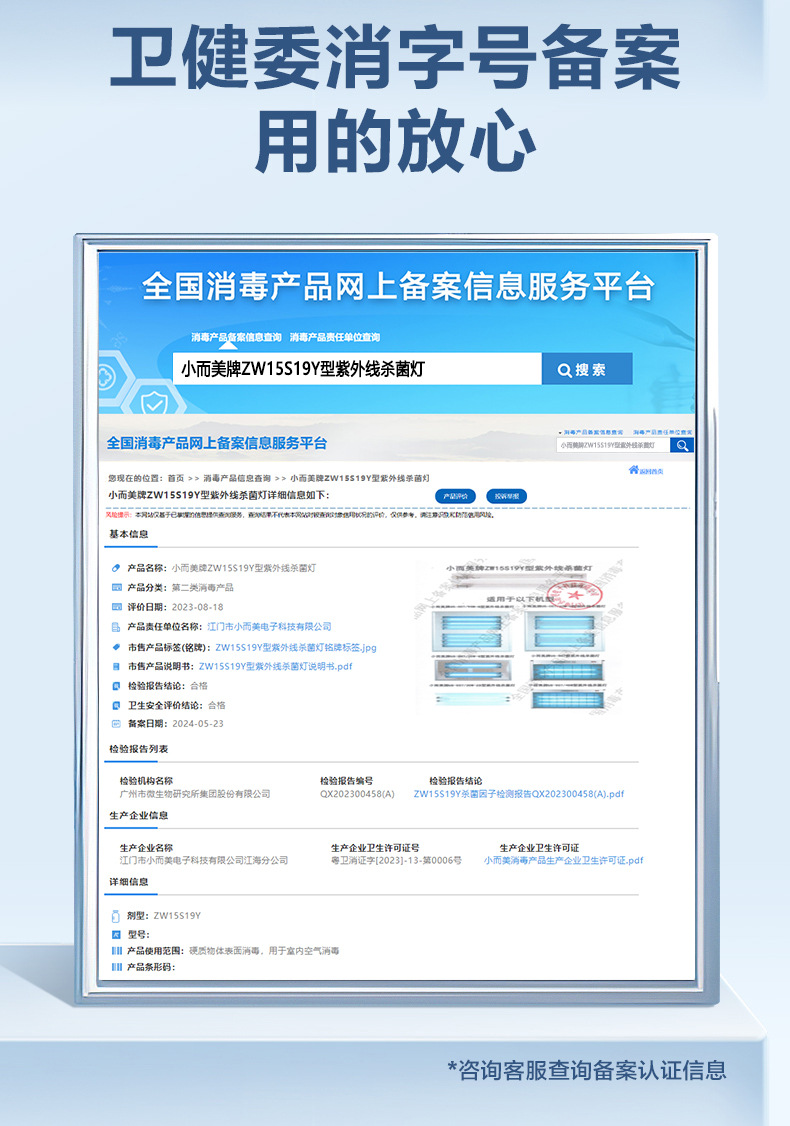Click the icon beside 产品责任单位名称
This screenshot has width=790, height=1126.
pyautogui.click(x=116, y=627)
